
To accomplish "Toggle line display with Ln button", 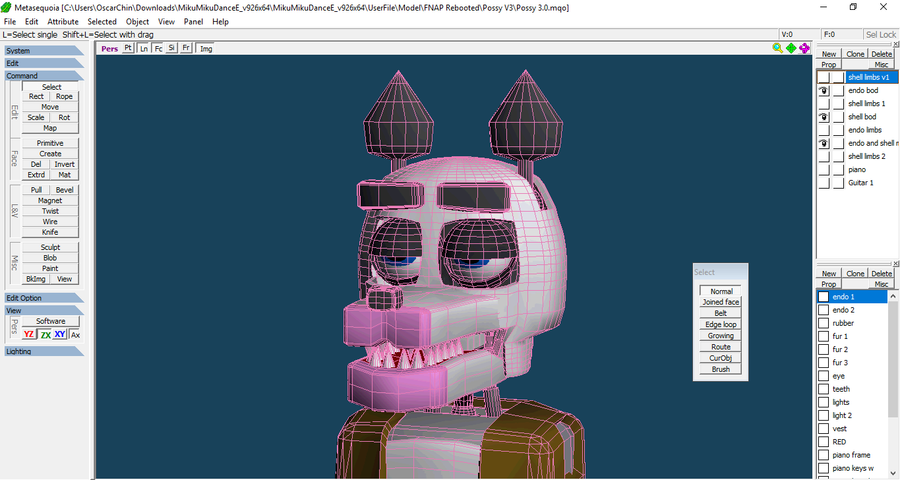I will pyautogui.click(x=143, y=48).
